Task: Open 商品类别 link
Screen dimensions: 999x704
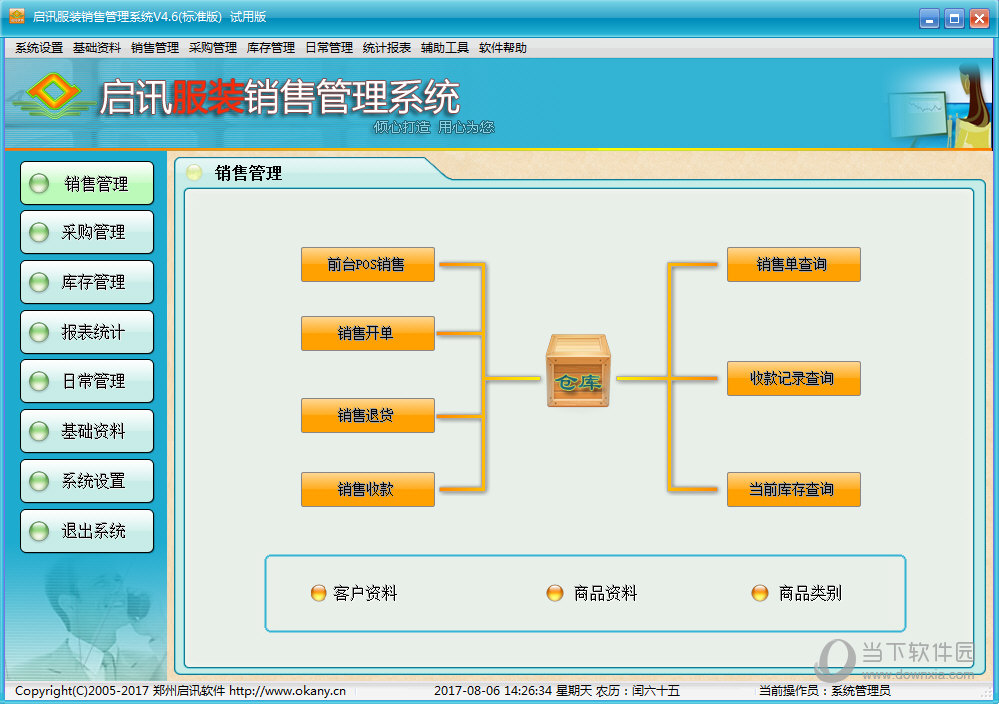Action: click(x=810, y=593)
